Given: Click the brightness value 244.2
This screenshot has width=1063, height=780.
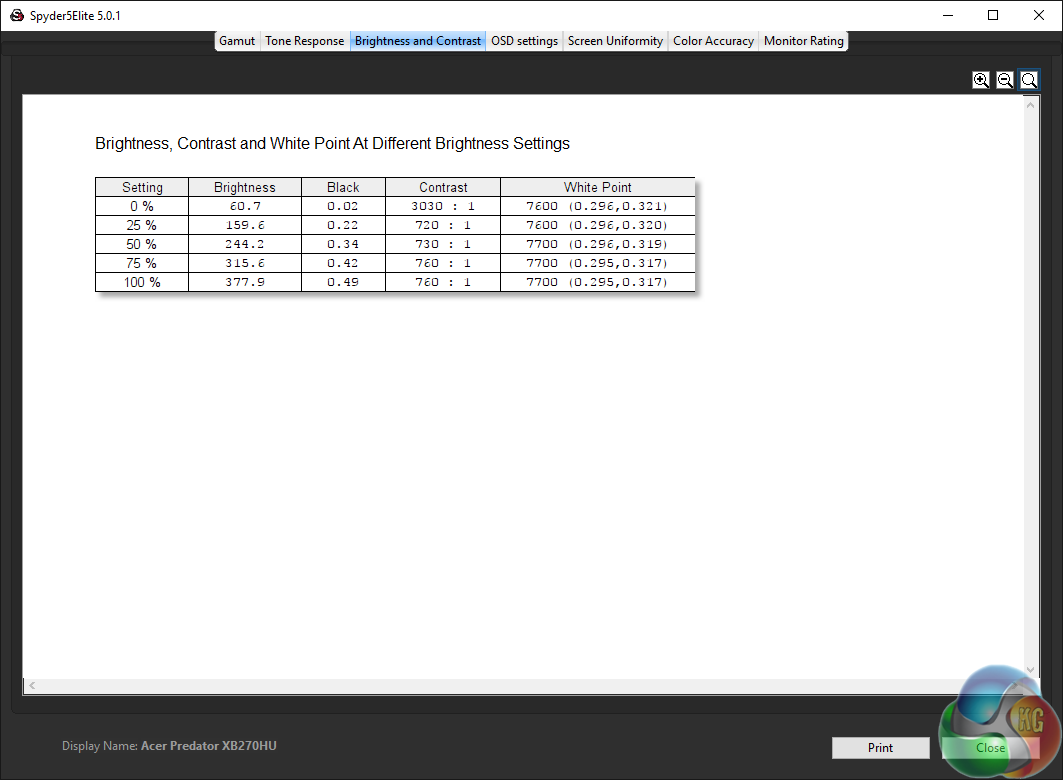Looking at the screenshot, I should (245, 244).
